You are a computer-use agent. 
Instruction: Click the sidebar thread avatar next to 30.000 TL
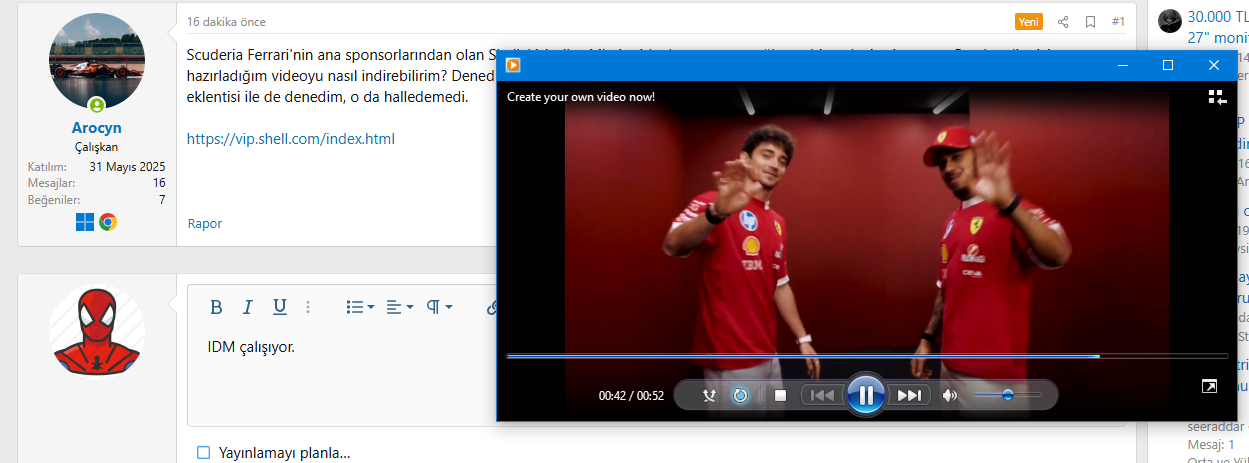(x=1170, y=20)
